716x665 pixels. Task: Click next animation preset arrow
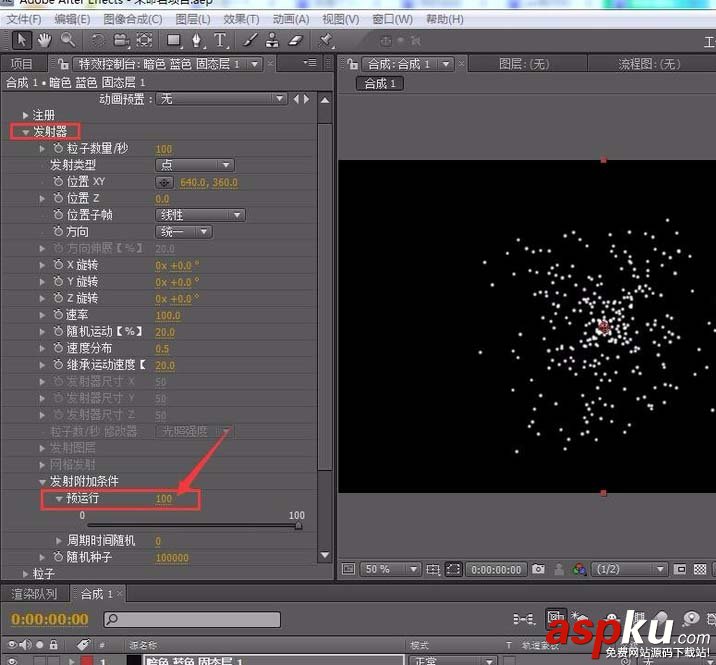pos(307,99)
